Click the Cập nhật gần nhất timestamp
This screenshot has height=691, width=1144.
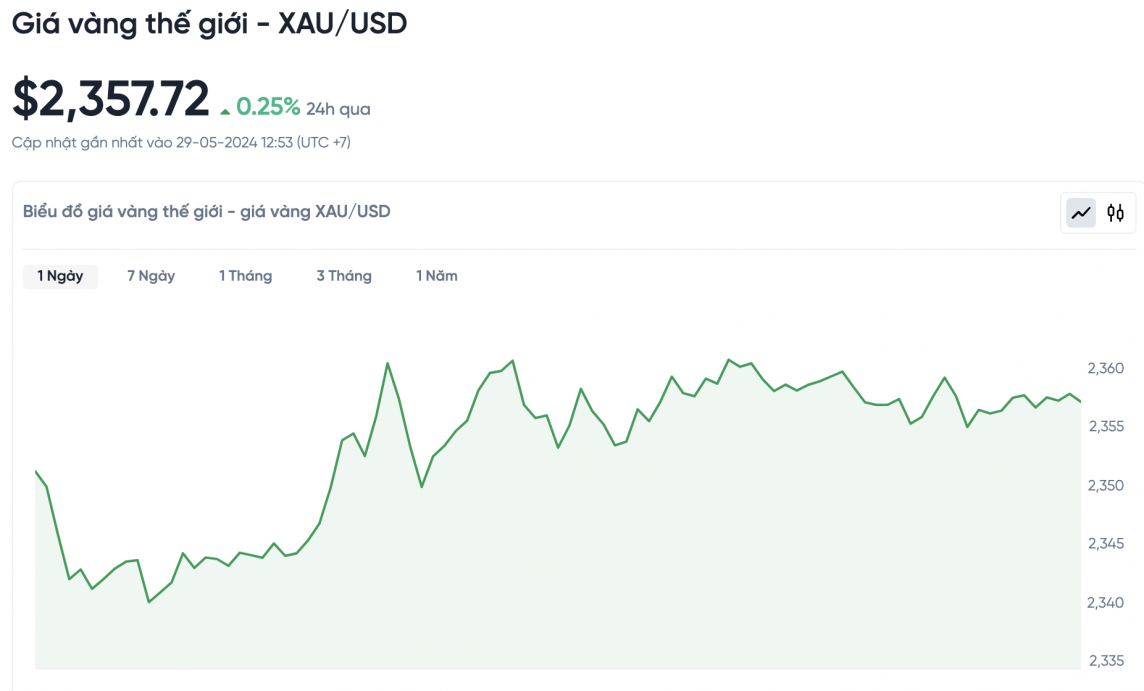[x=181, y=142]
